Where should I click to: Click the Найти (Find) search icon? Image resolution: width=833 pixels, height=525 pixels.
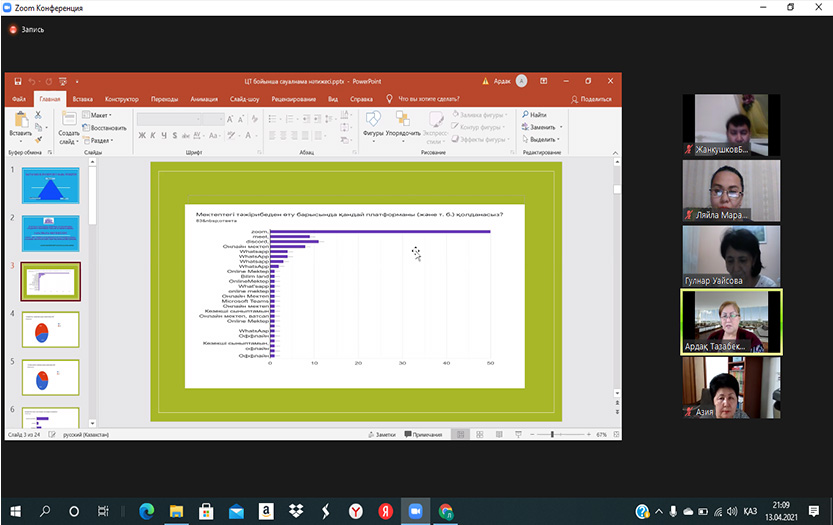523,115
